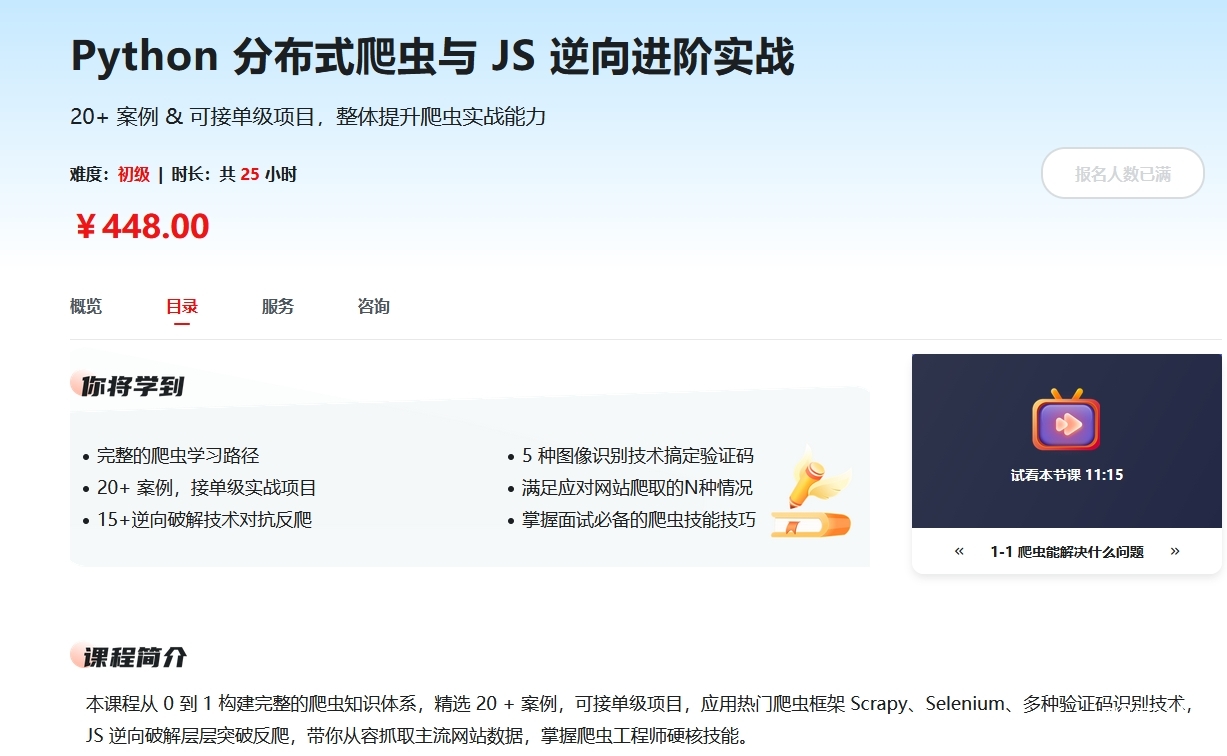The height and width of the screenshot is (756, 1227).
Task: Open the 服务 tab
Action: click(x=278, y=306)
